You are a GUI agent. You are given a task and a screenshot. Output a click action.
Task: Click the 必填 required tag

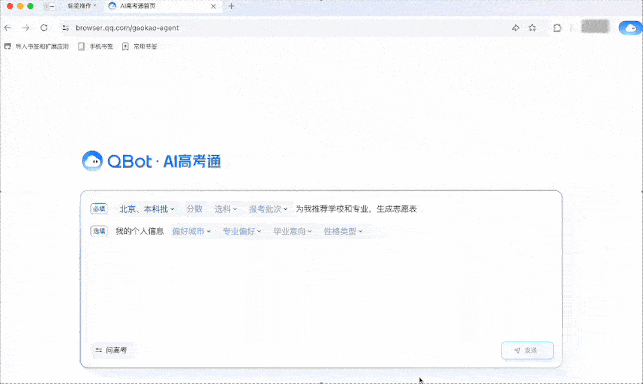click(x=99, y=209)
